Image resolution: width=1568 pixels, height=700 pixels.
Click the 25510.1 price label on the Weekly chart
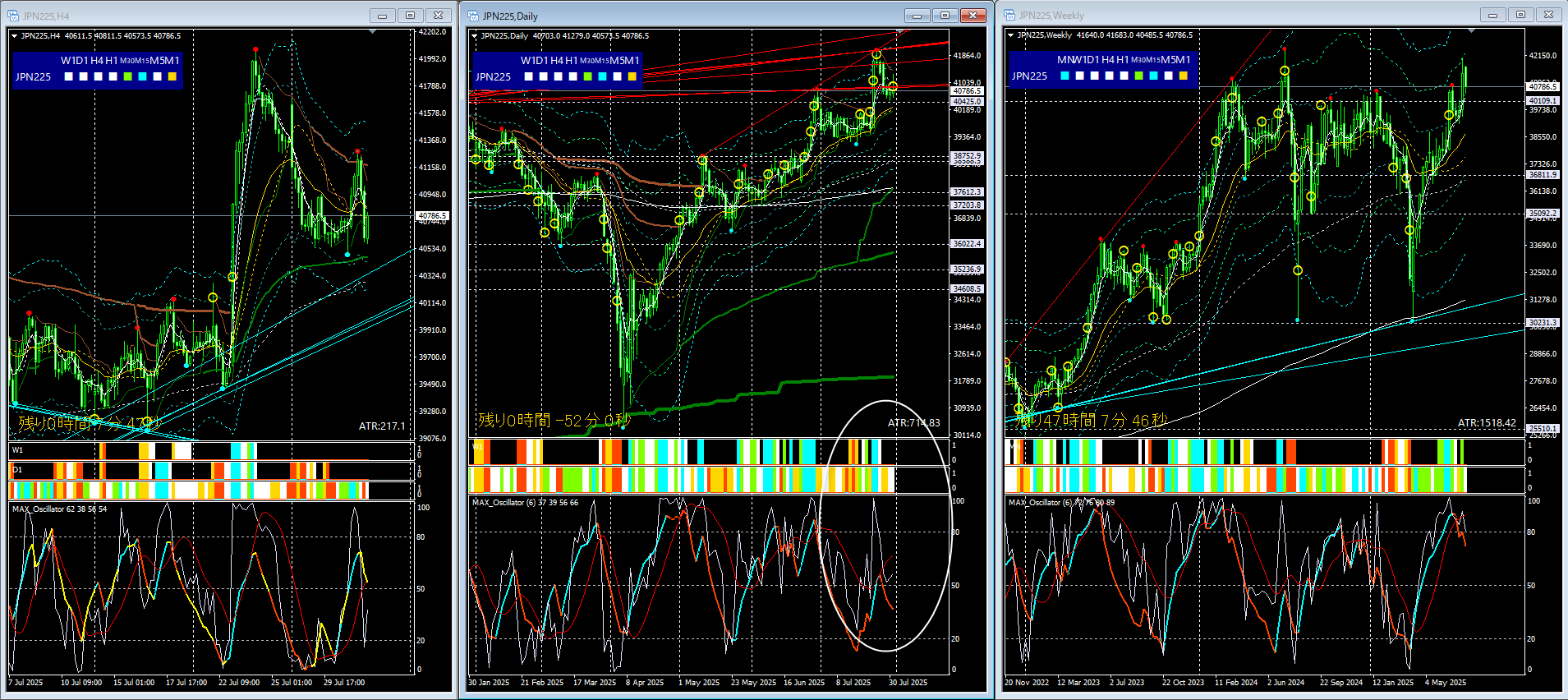1543,428
